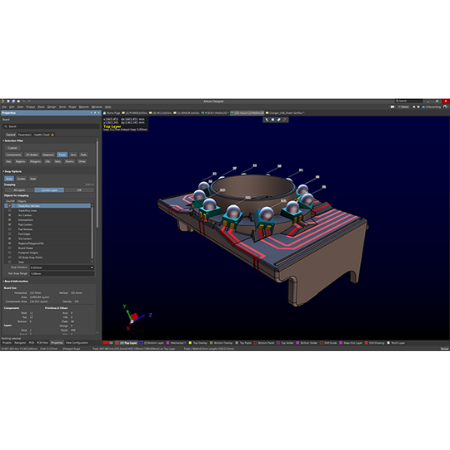This screenshot has width=450, height=450.
Task: Open the Window menu
Action: 97,107
